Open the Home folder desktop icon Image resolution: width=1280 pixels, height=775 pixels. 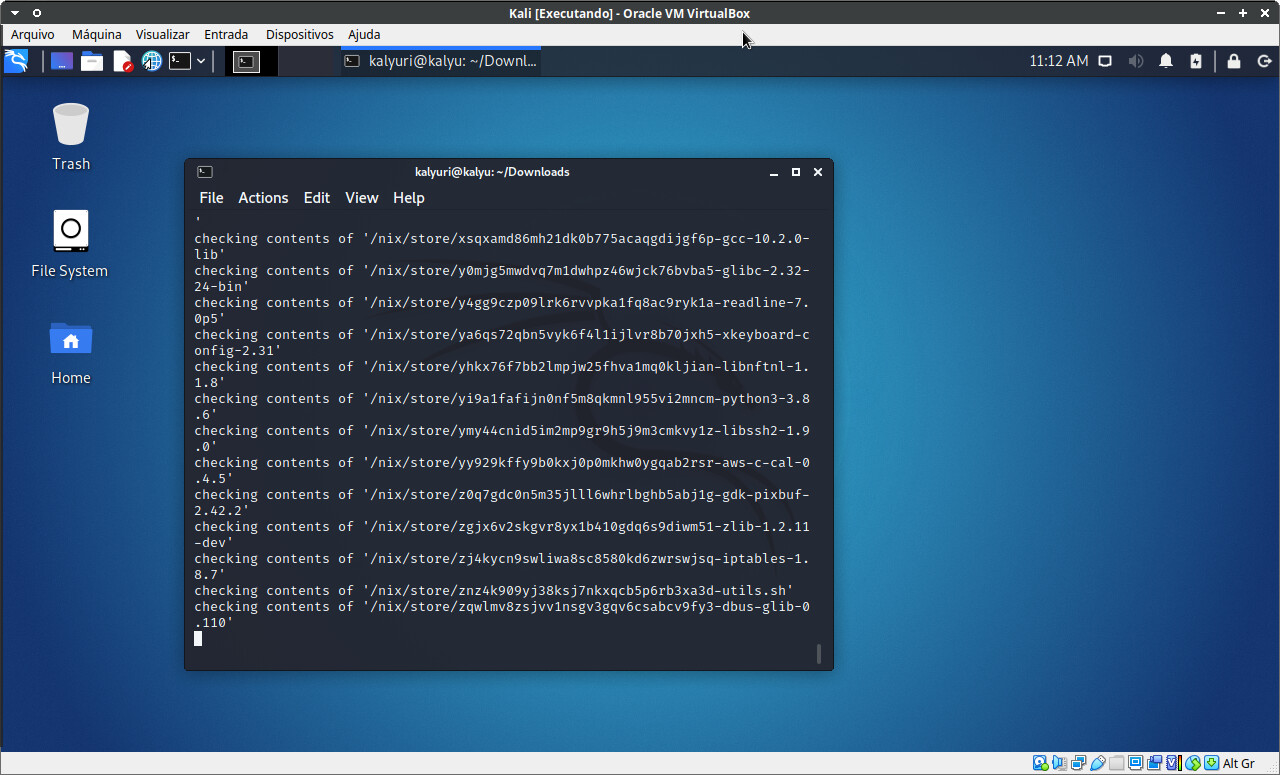(x=71, y=352)
